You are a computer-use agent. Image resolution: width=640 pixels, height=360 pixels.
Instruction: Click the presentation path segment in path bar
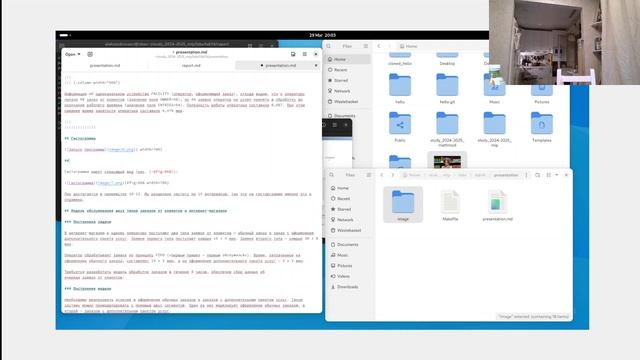(506, 175)
